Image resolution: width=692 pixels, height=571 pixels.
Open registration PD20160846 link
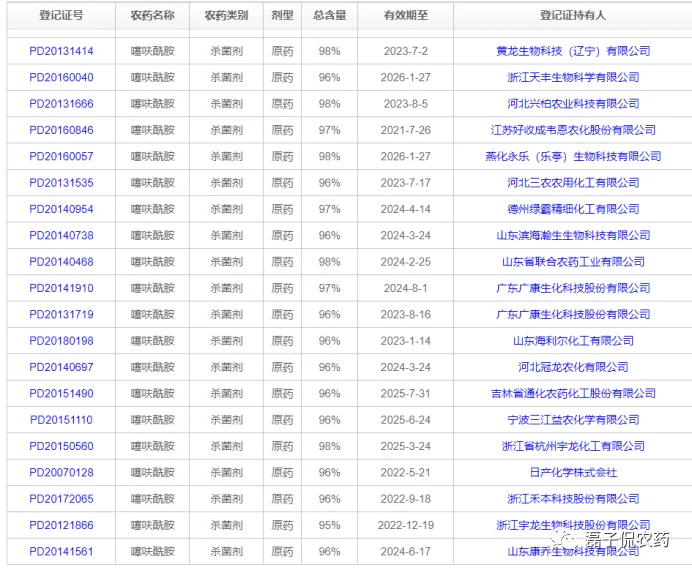61,130
